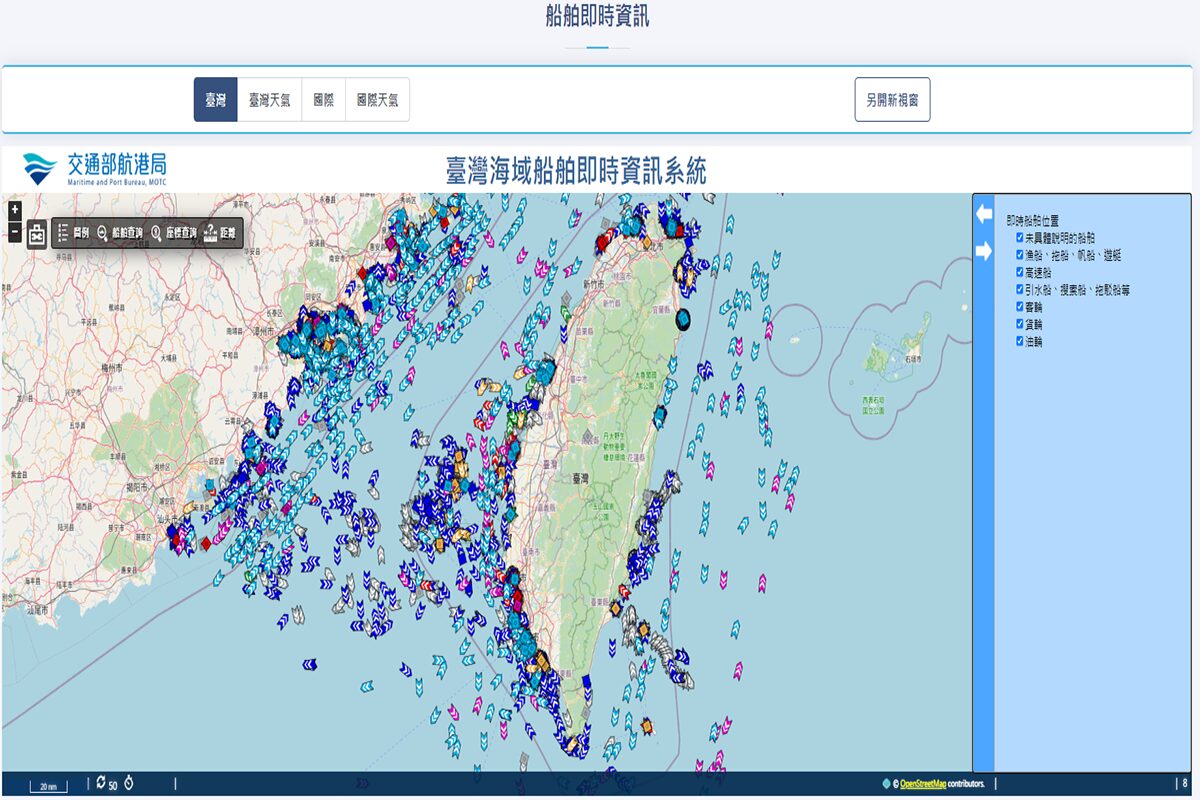
Task: Zoom in the map with plus button
Action: [x=14, y=210]
